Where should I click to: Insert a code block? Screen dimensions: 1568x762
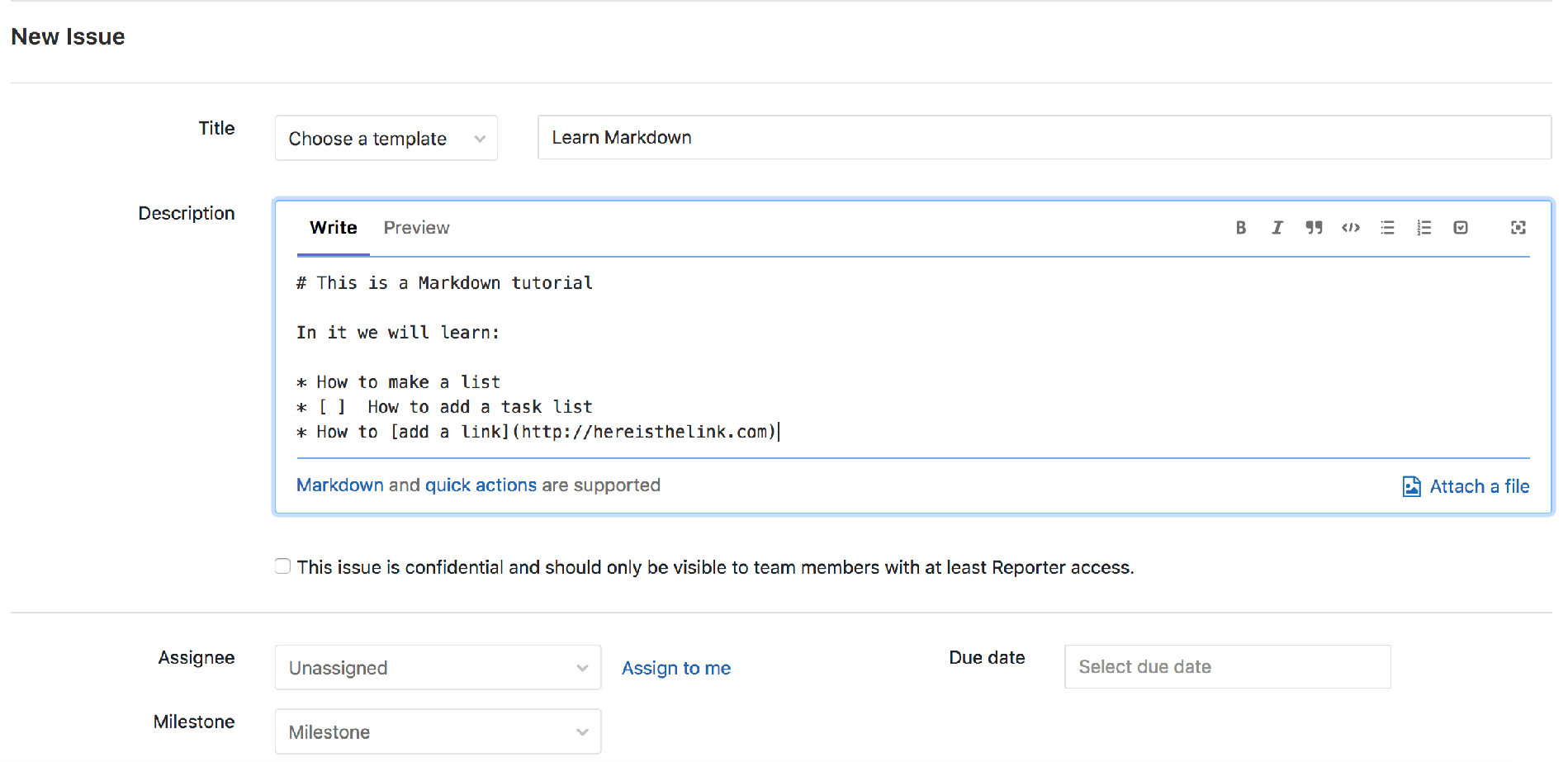1350,227
